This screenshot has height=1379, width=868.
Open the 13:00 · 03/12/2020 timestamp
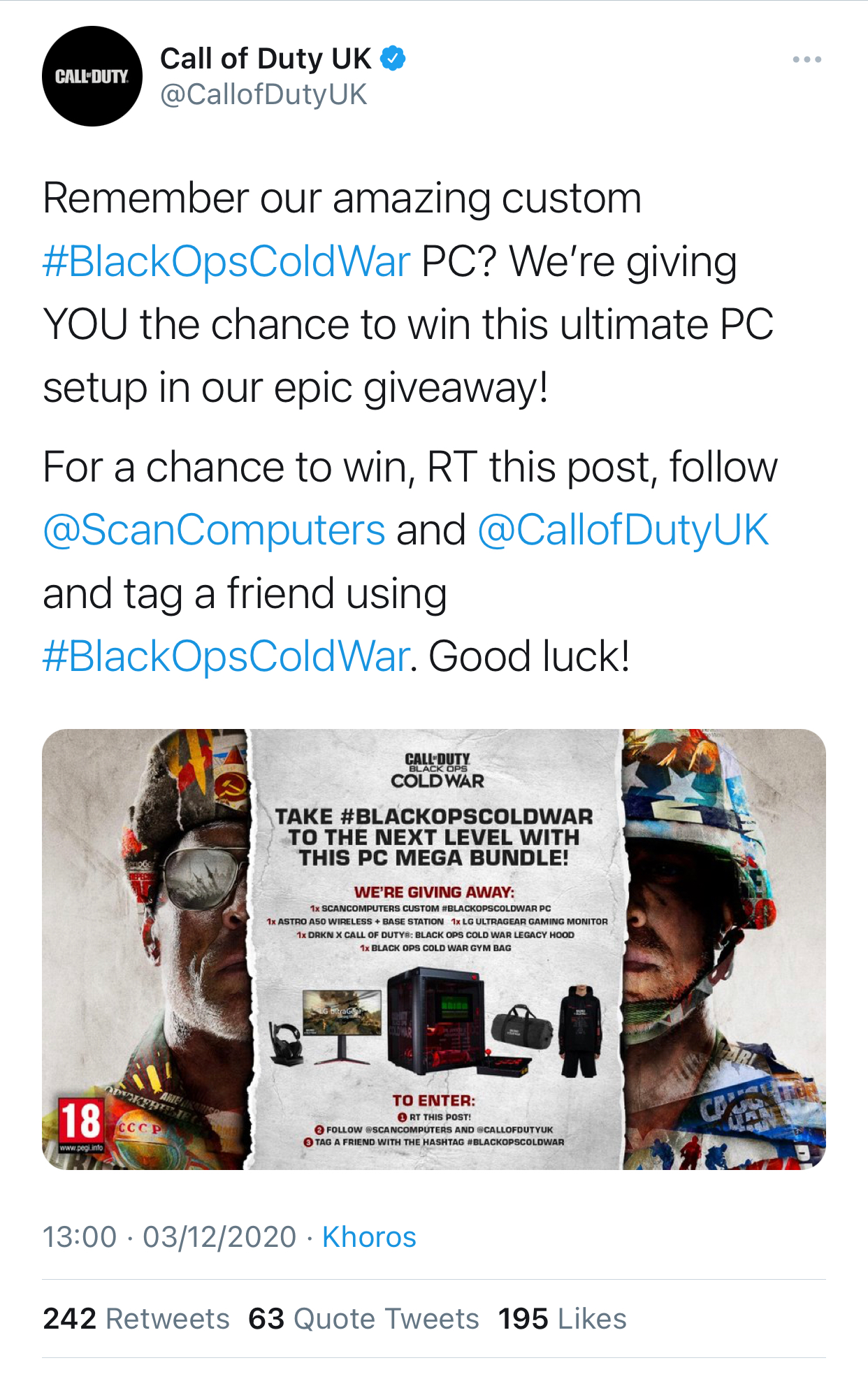pos(170,1236)
